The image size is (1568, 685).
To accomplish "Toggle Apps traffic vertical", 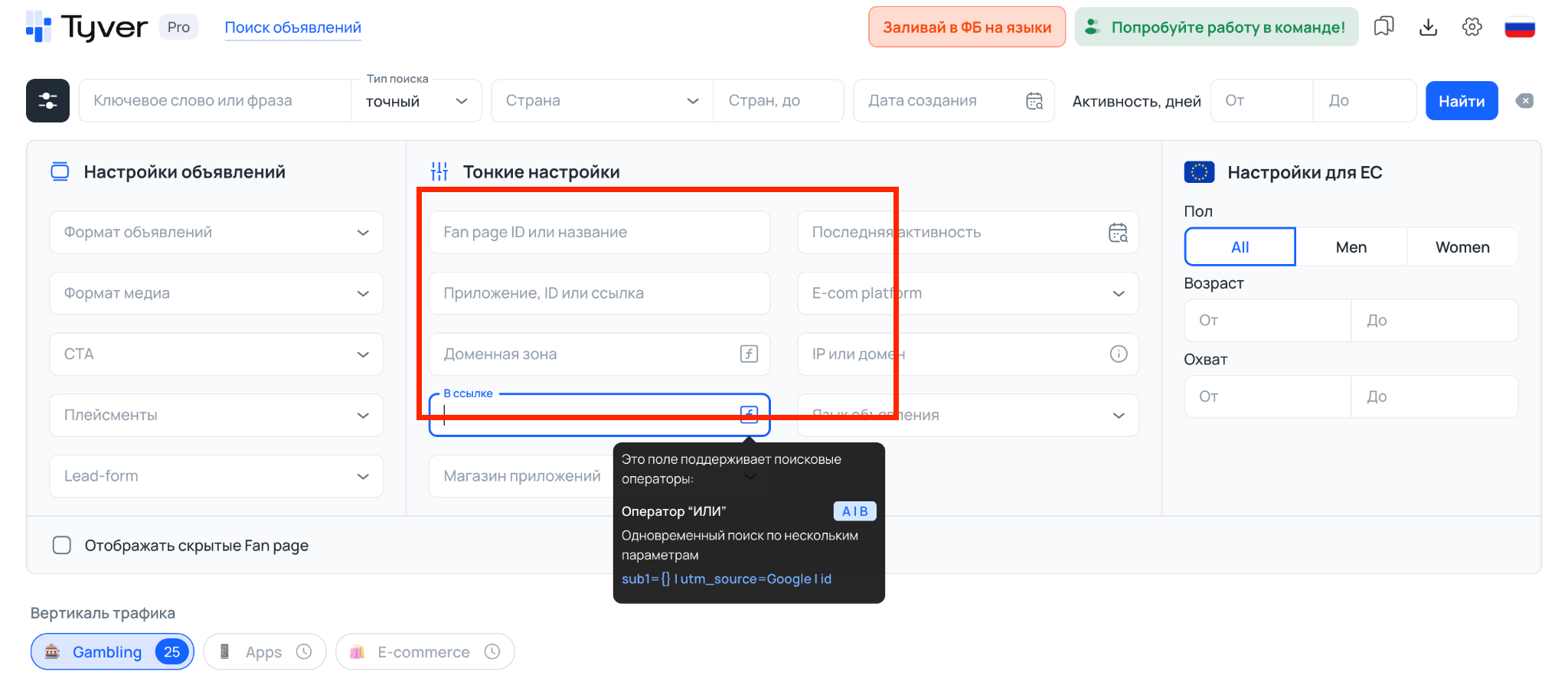I will [x=264, y=651].
